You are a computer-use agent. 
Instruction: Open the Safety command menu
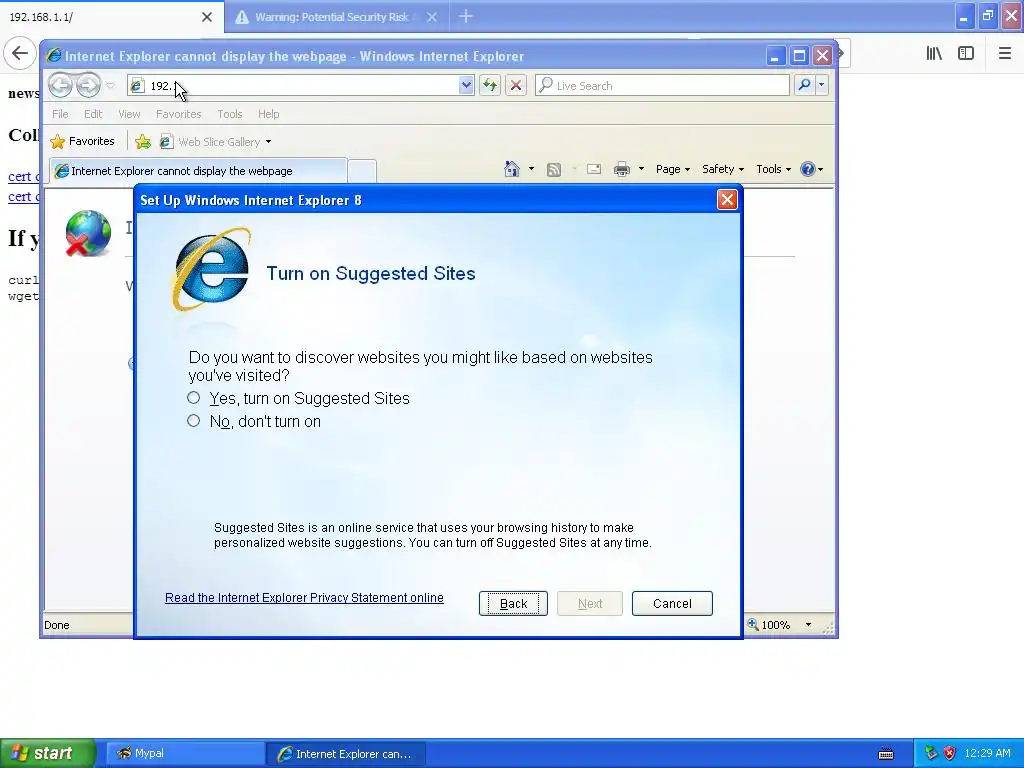pos(722,169)
